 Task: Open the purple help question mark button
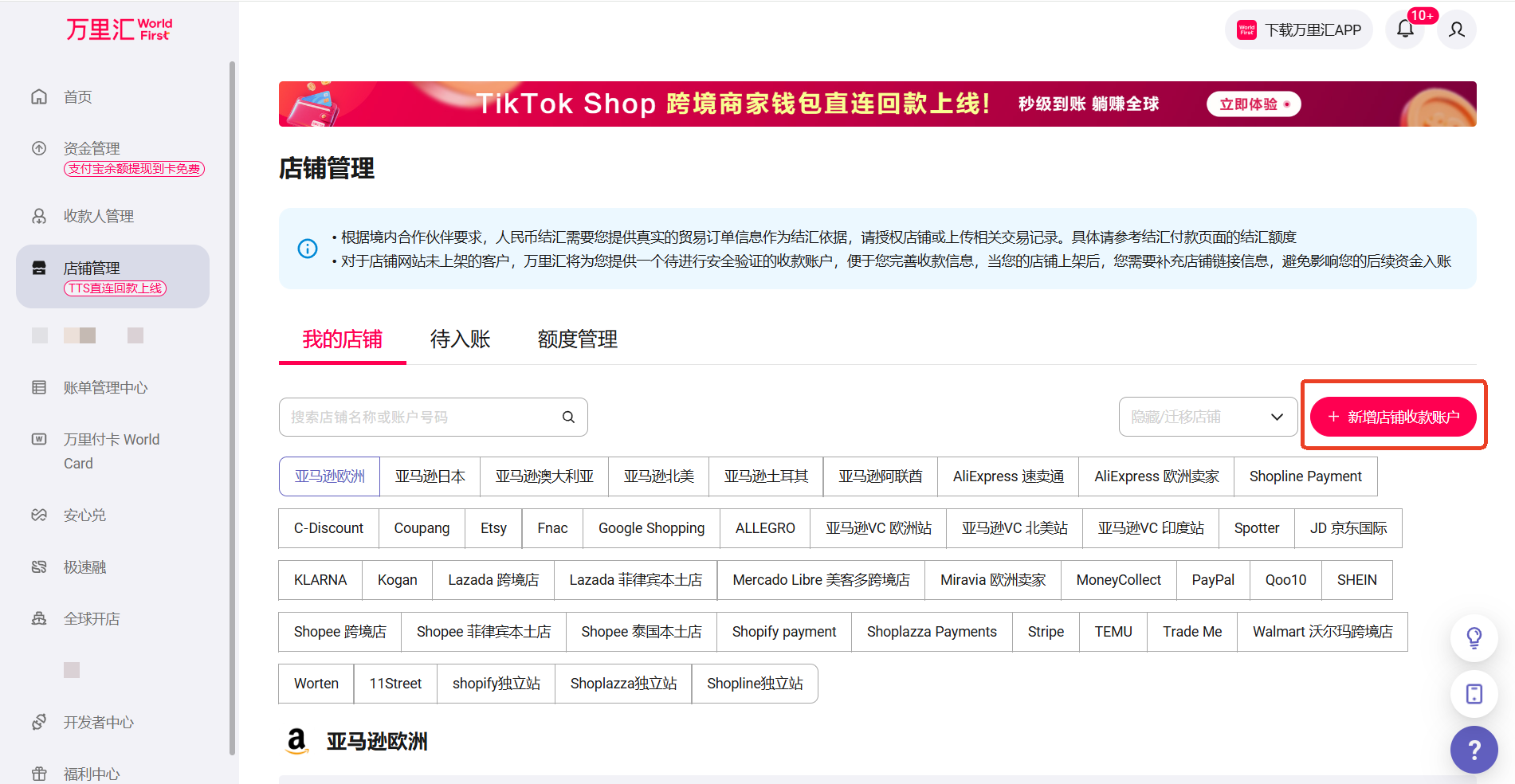pos(1474,750)
